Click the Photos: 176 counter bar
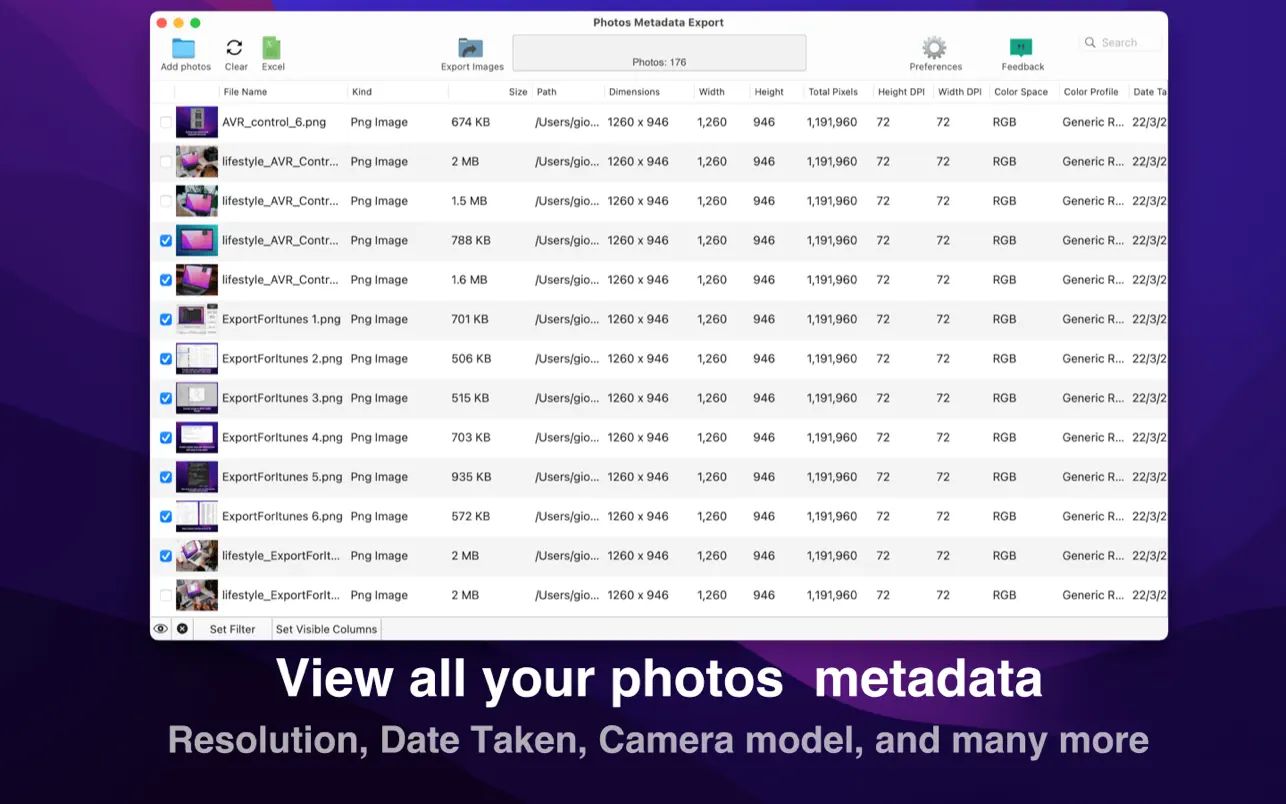The width and height of the screenshot is (1286, 804). 659,52
